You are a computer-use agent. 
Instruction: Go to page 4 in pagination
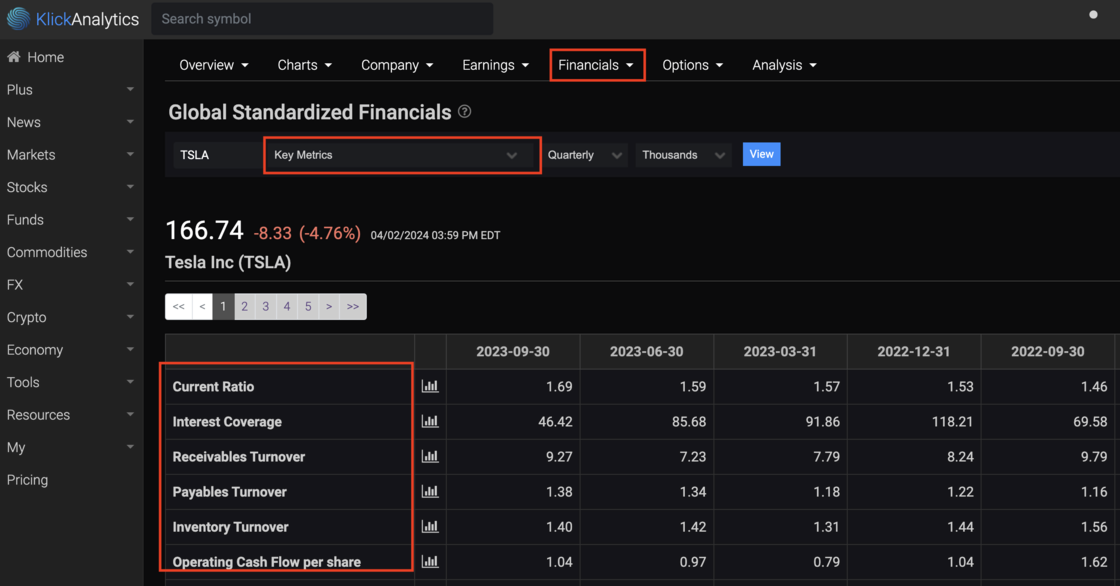[x=286, y=307]
